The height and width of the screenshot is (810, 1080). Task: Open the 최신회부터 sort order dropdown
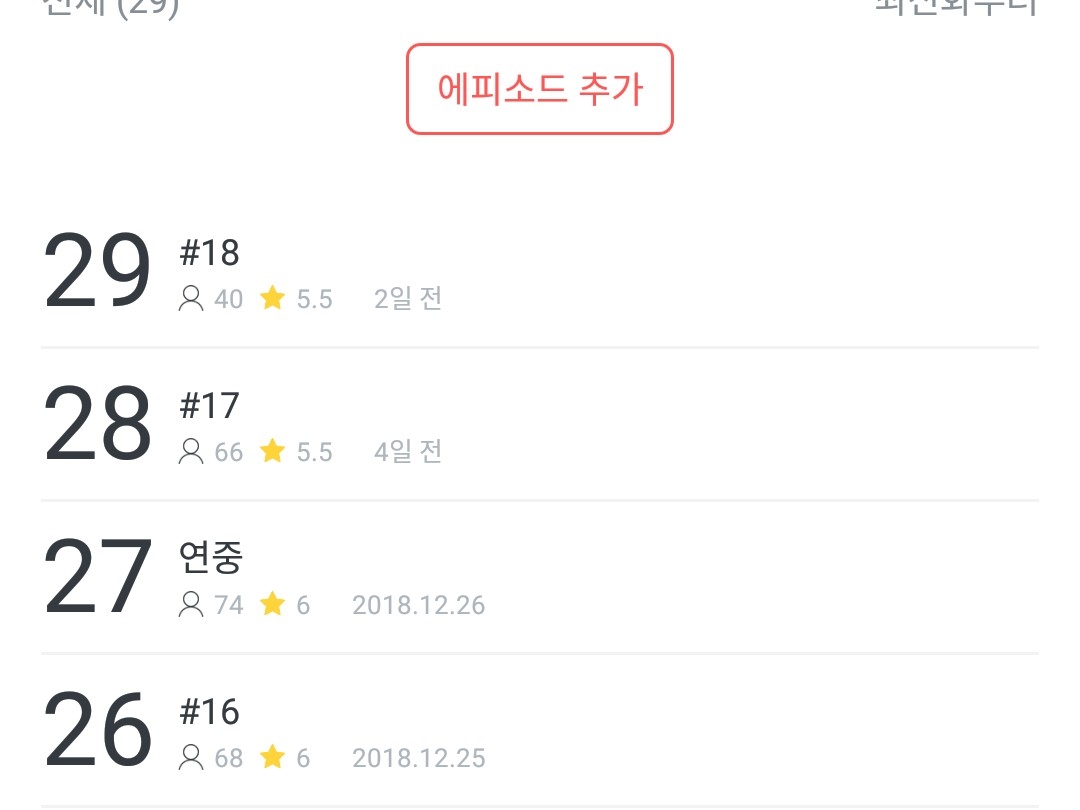[x=955, y=6]
